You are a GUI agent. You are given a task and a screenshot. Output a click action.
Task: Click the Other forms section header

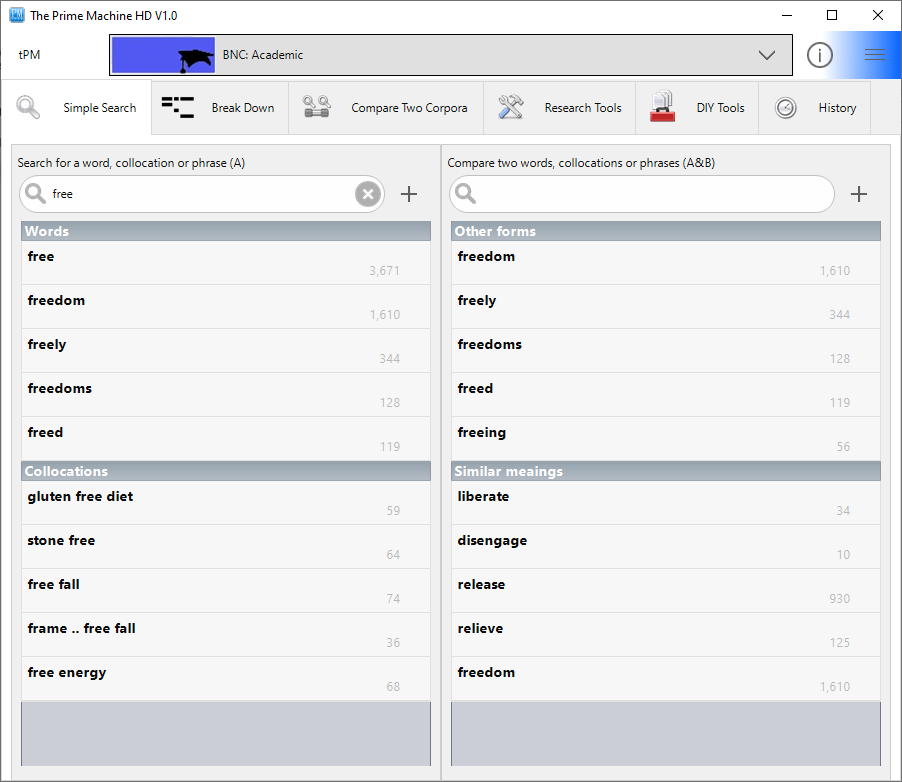click(666, 231)
